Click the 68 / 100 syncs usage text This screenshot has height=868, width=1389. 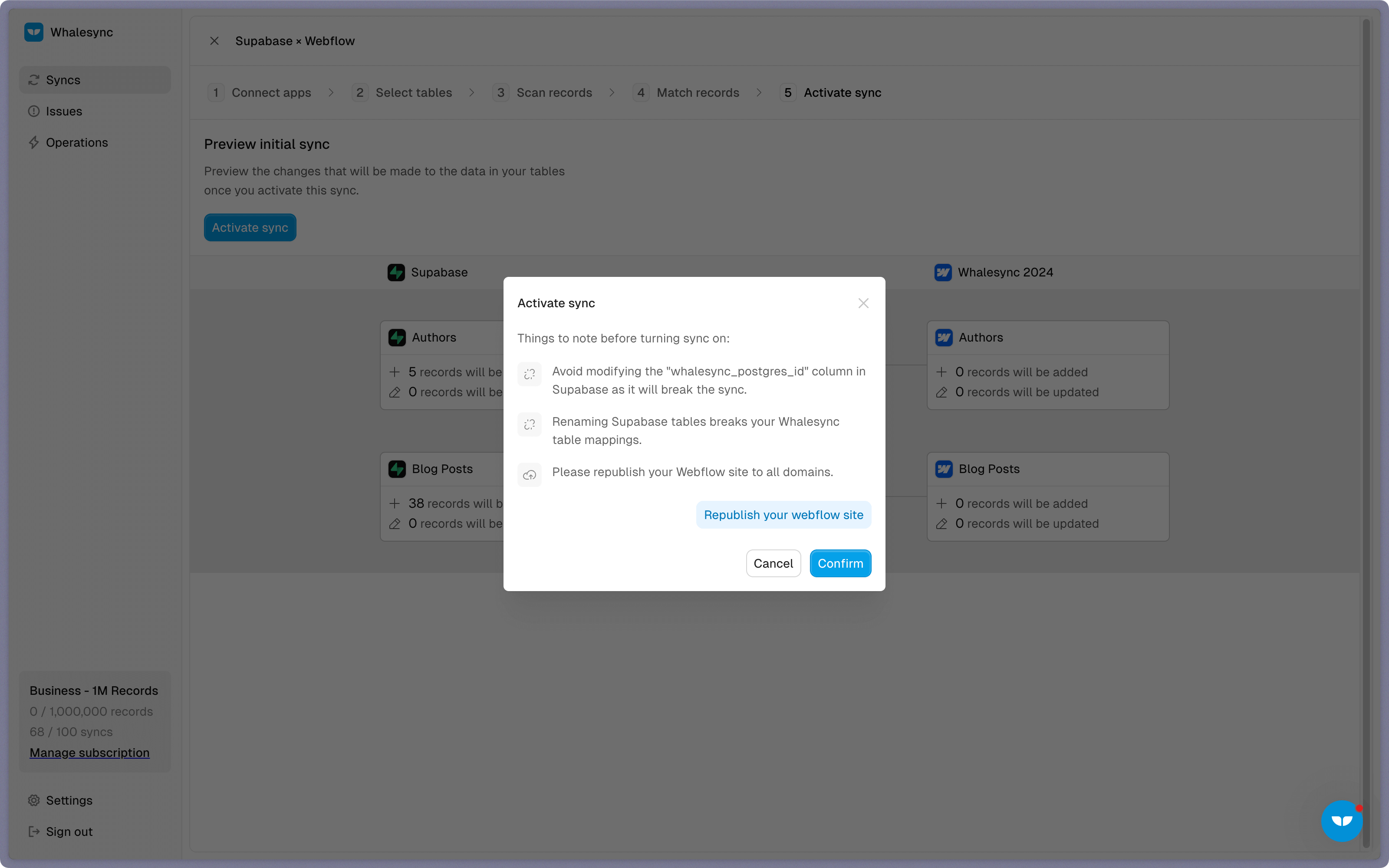click(x=71, y=732)
